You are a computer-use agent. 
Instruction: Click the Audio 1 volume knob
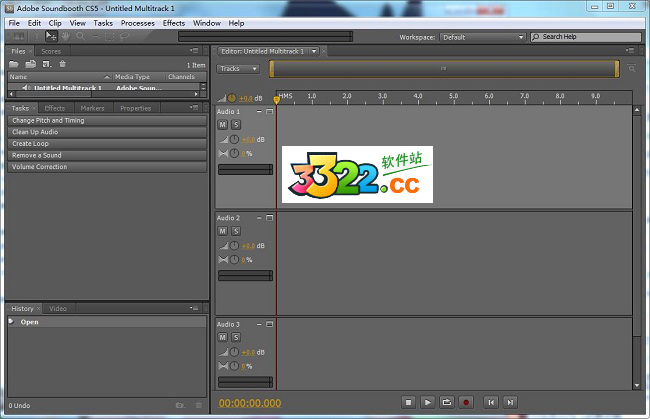click(x=234, y=140)
